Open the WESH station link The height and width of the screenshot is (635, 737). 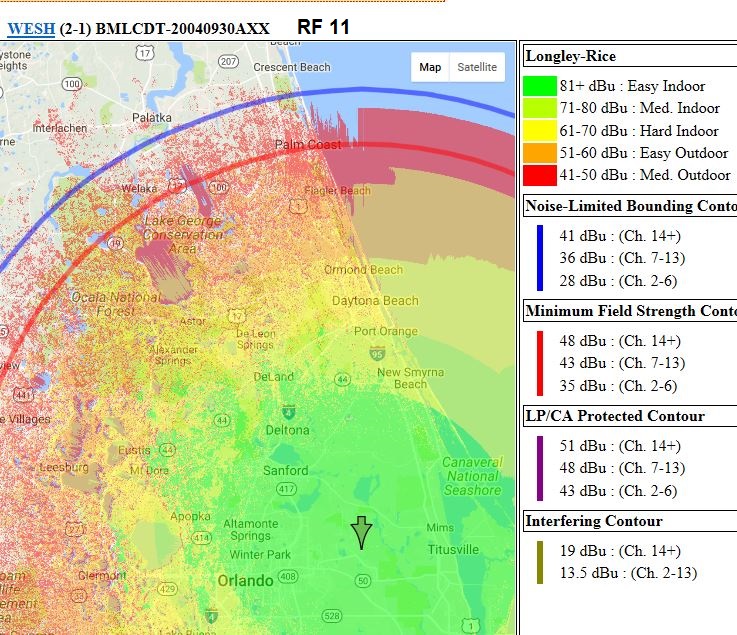(x=29, y=29)
